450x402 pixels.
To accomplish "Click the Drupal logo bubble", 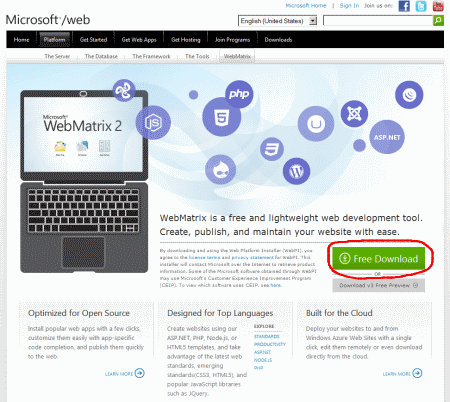I will point(220,170).
